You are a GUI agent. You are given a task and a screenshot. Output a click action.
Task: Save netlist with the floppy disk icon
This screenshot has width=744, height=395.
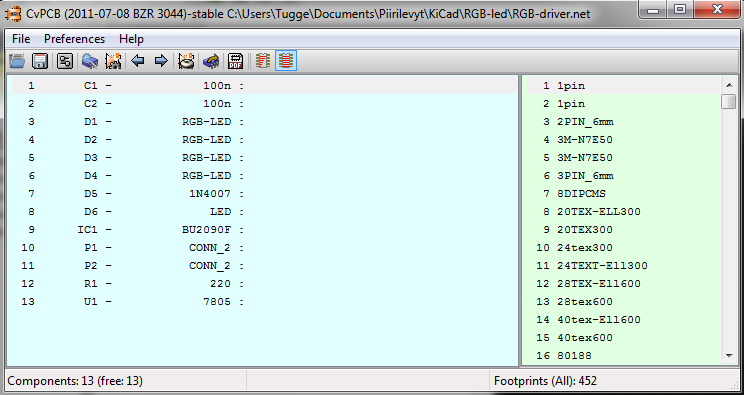coord(40,61)
